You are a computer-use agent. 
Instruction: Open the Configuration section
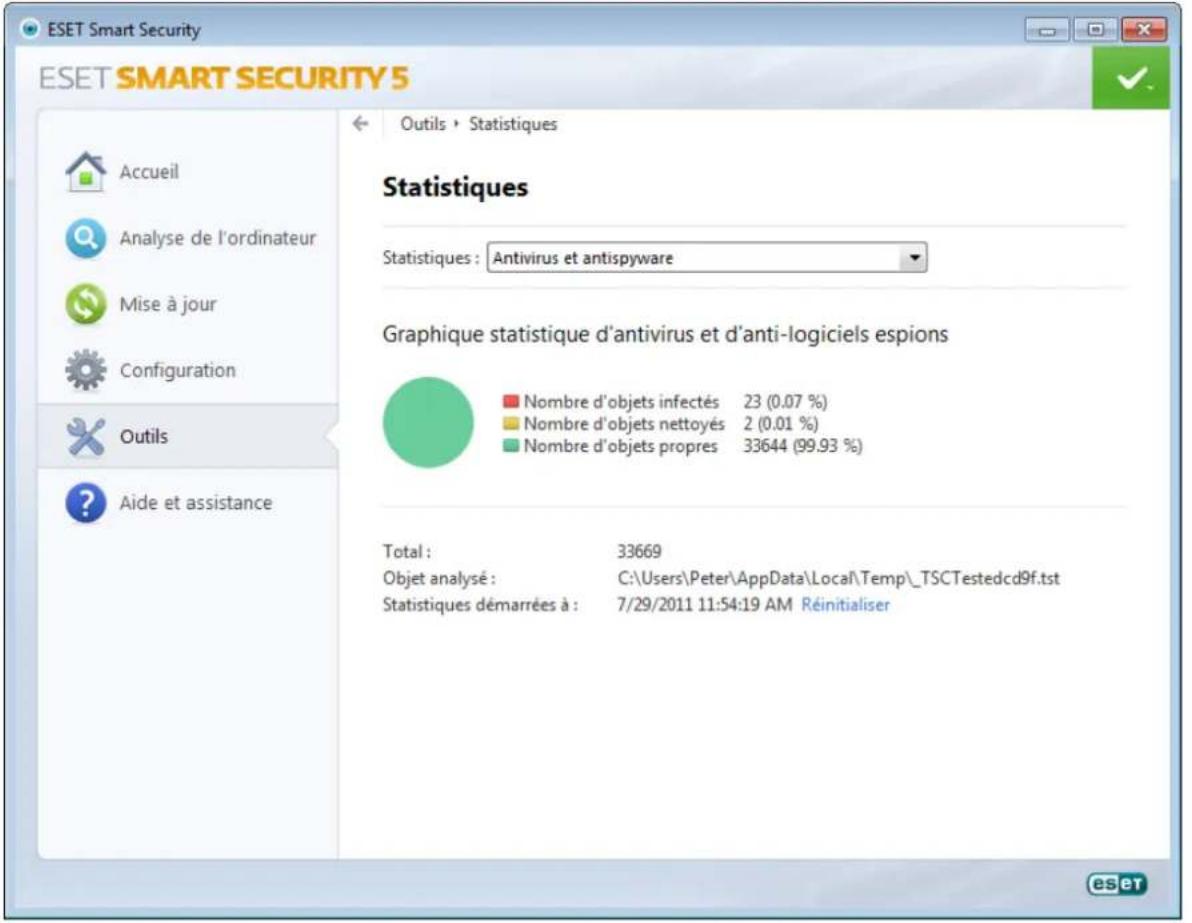(188, 370)
